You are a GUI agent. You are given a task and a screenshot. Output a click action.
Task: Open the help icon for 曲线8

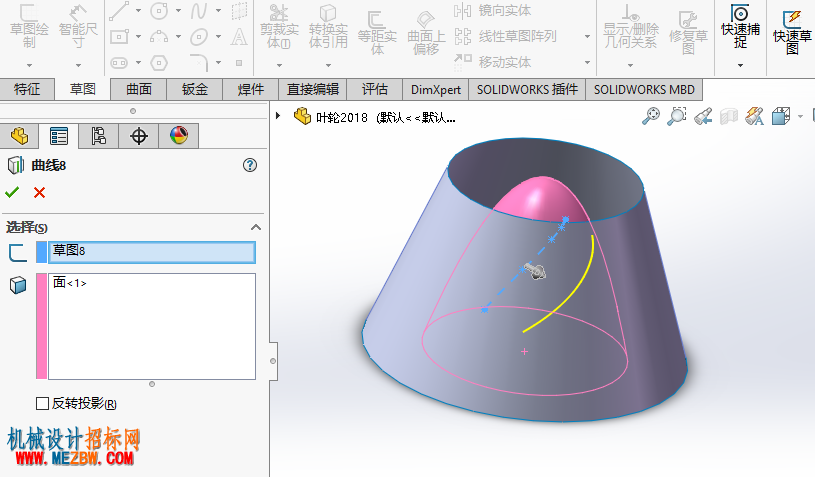(250, 165)
